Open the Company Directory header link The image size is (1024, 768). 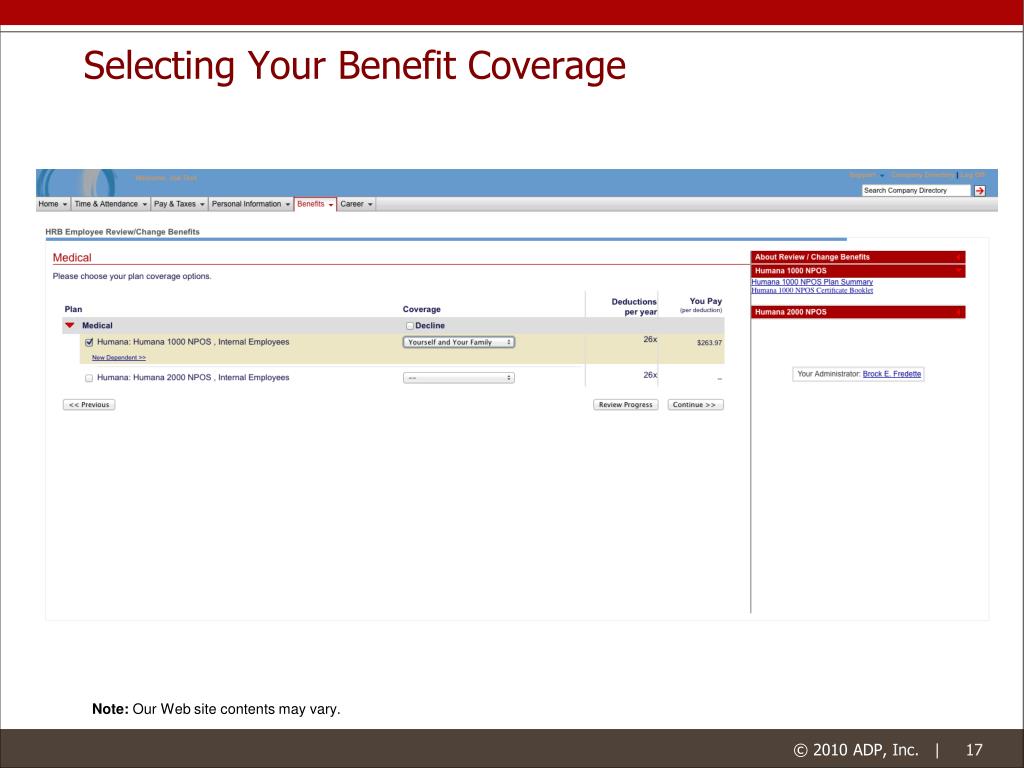click(x=922, y=175)
